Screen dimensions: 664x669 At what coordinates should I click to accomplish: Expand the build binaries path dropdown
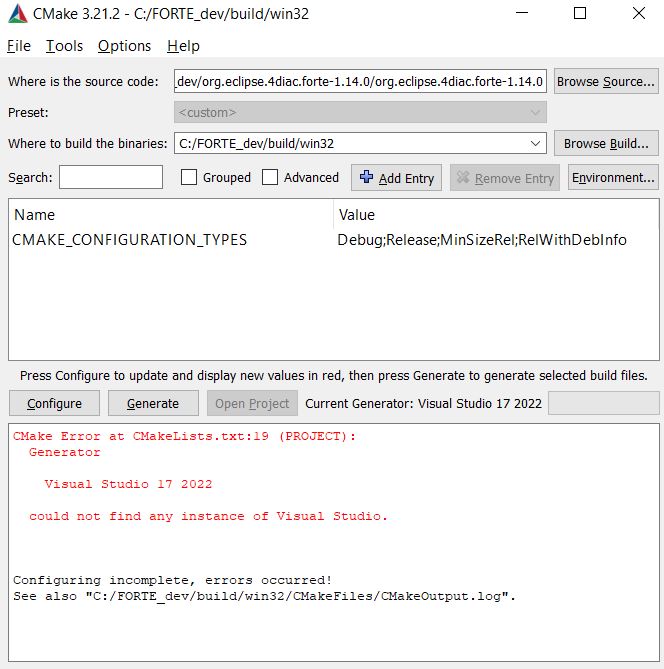click(535, 143)
